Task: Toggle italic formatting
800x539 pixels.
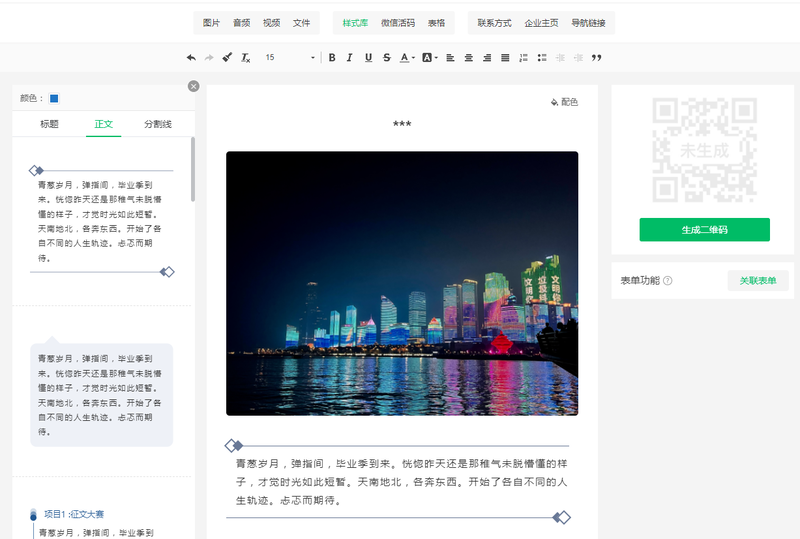Action: pos(350,58)
